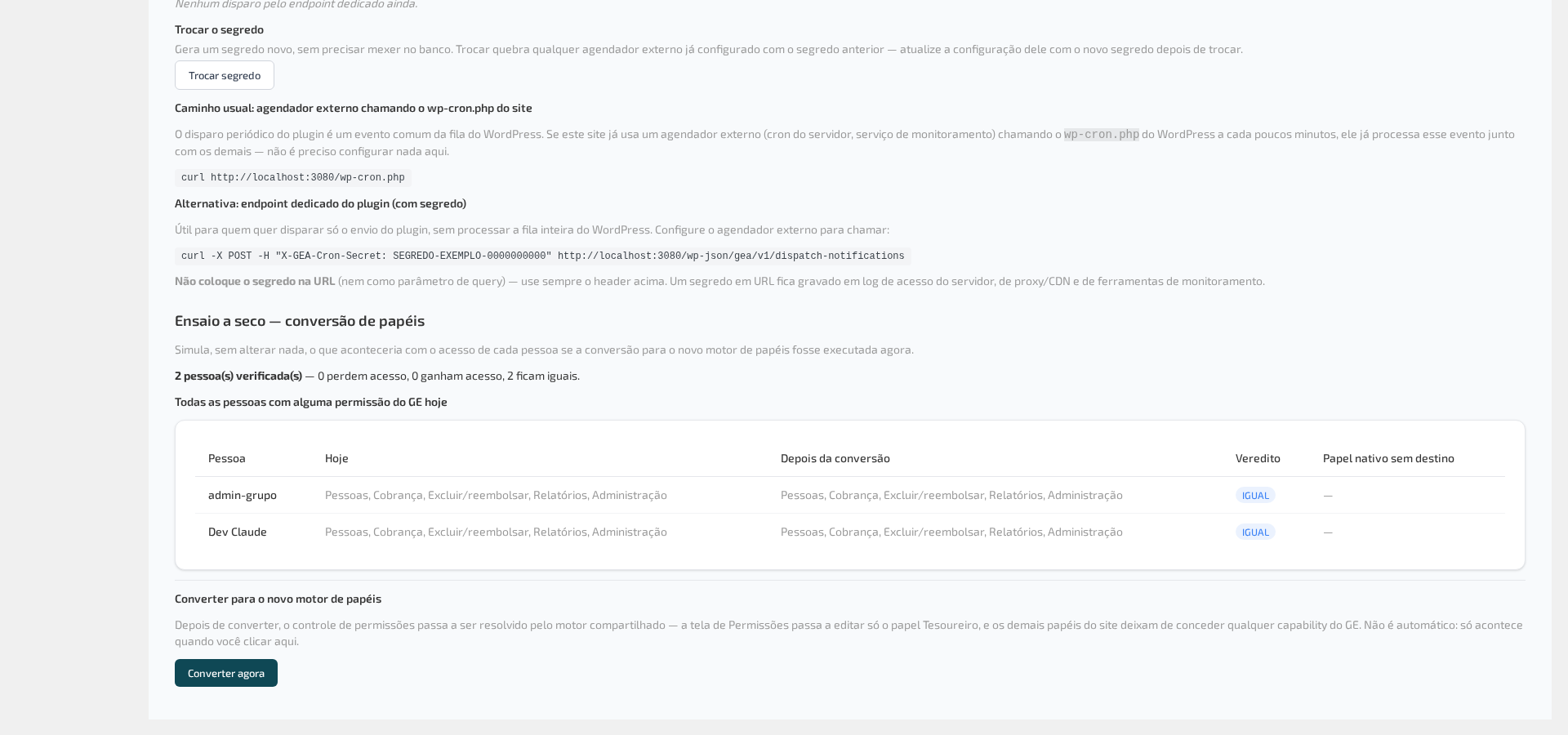Image resolution: width=1568 pixels, height=735 pixels.
Task: Click the Converter agora button
Action: tap(226, 673)
